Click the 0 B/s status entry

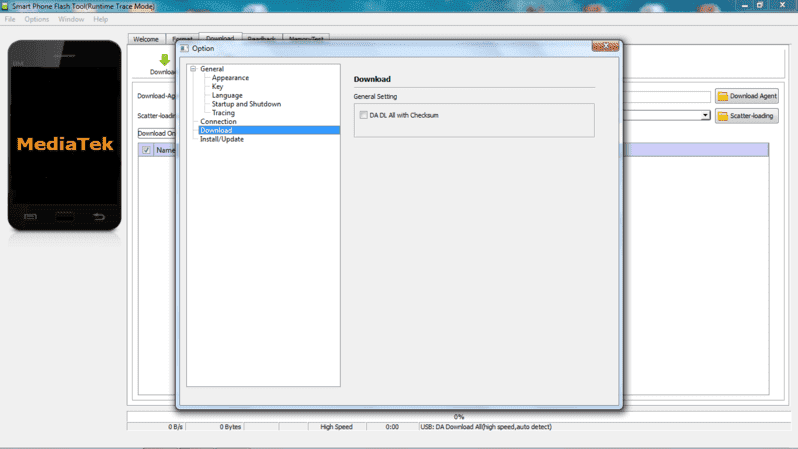click(175, 427)
